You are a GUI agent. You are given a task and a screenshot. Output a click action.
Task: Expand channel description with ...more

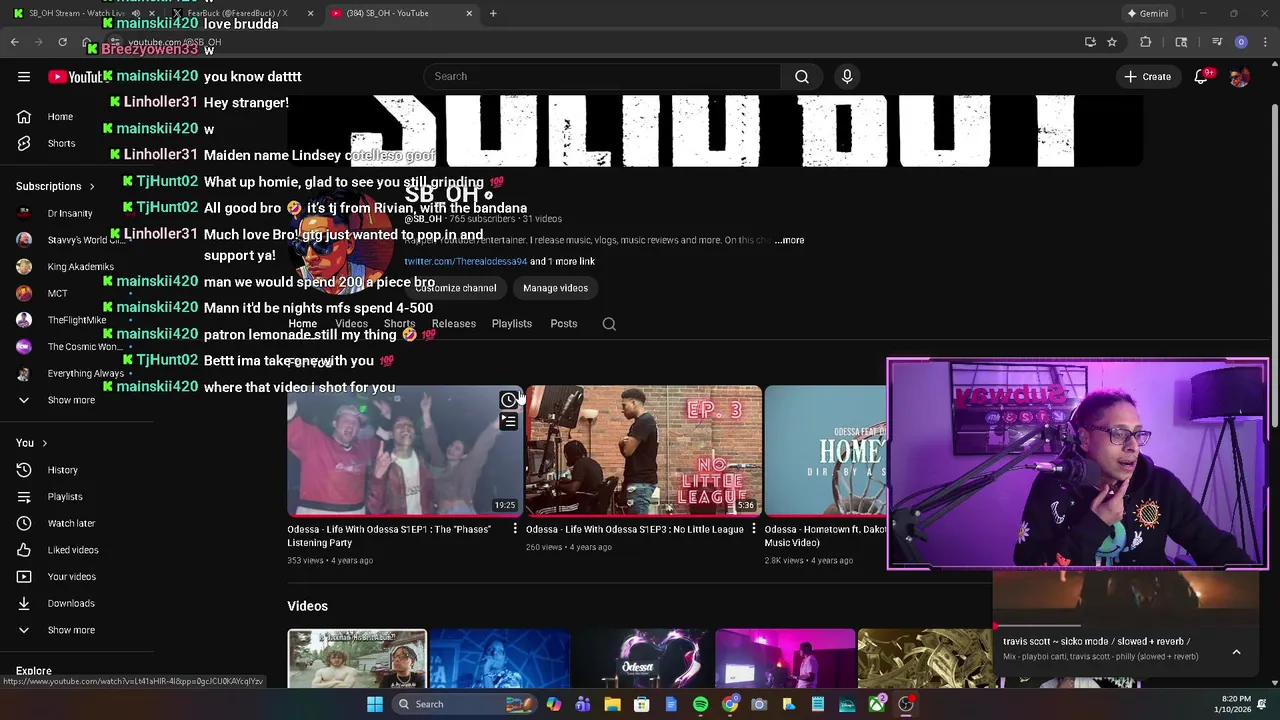tap(789, 240)
